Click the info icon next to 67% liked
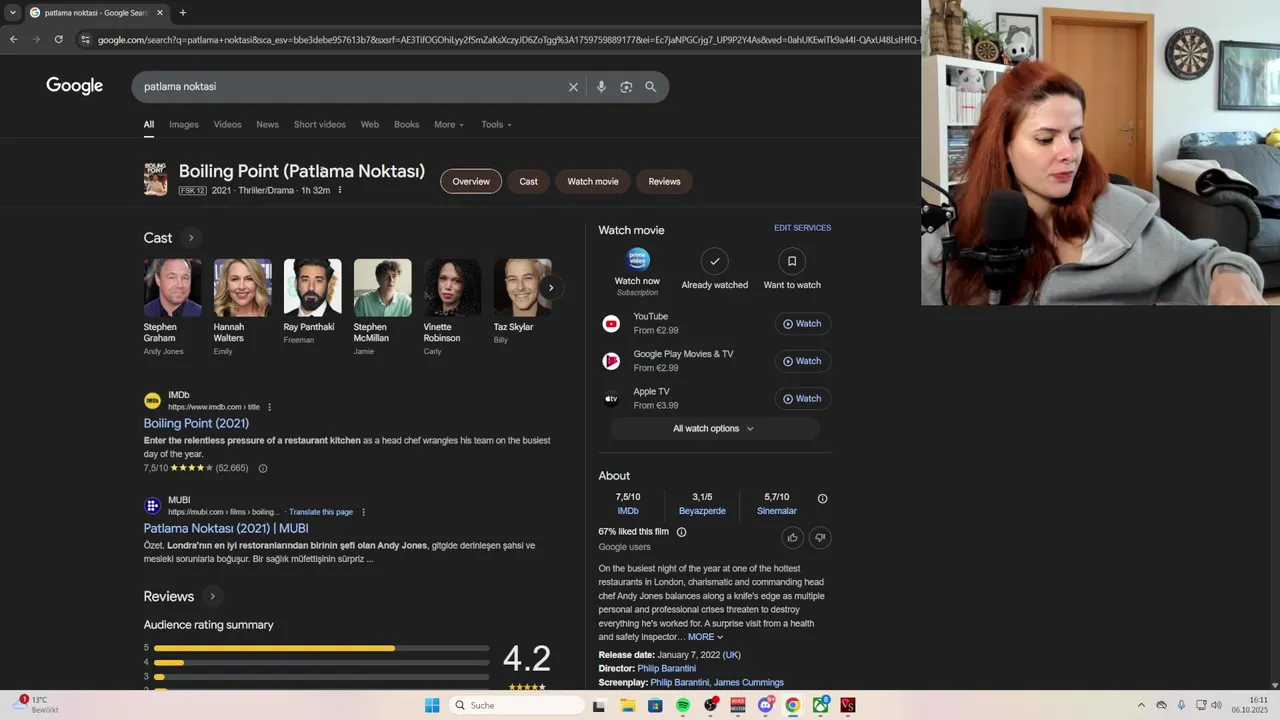 point(681,532)
